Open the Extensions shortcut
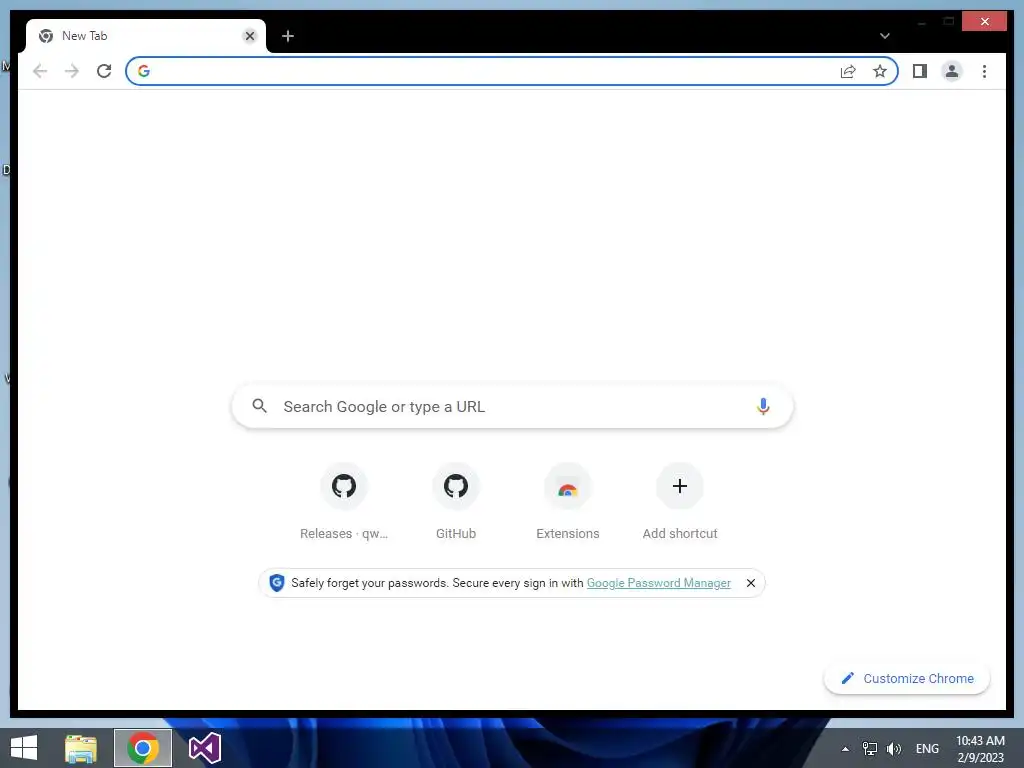Image resolution: width=1024 pixels, height=768 pixels. click(568, 502)
